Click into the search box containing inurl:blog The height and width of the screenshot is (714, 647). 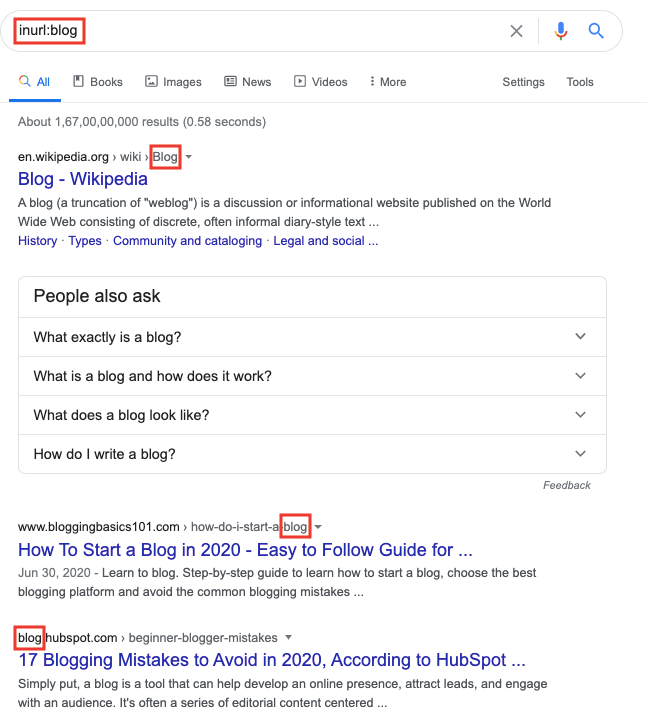(280, 31)
